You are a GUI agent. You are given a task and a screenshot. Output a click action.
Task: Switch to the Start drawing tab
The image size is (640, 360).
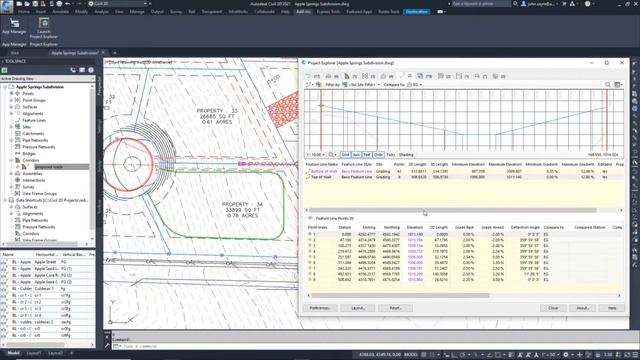tap(15, 53)
